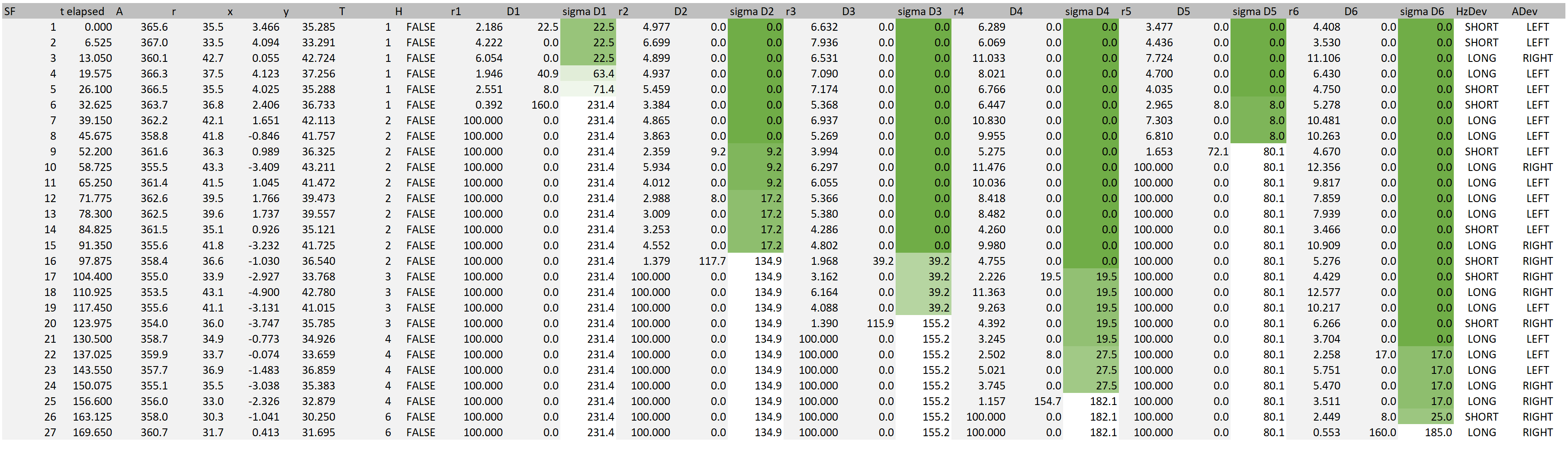Image resolution: width=1568 pixels, height=476 pixels.
Task: Select the LONG cell in row 27
Action: pos(1481,433)
